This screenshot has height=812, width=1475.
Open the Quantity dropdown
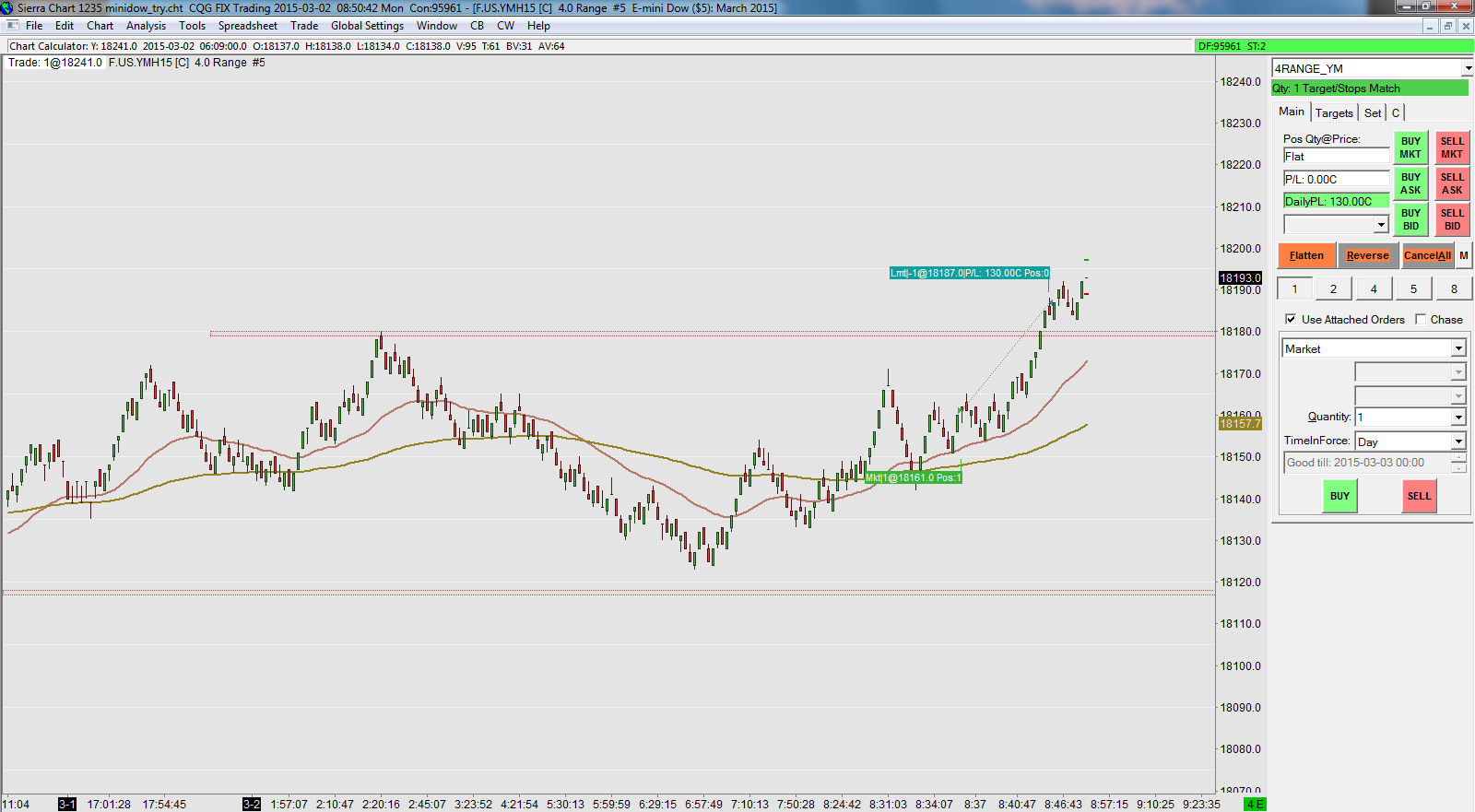point(1458,418)
